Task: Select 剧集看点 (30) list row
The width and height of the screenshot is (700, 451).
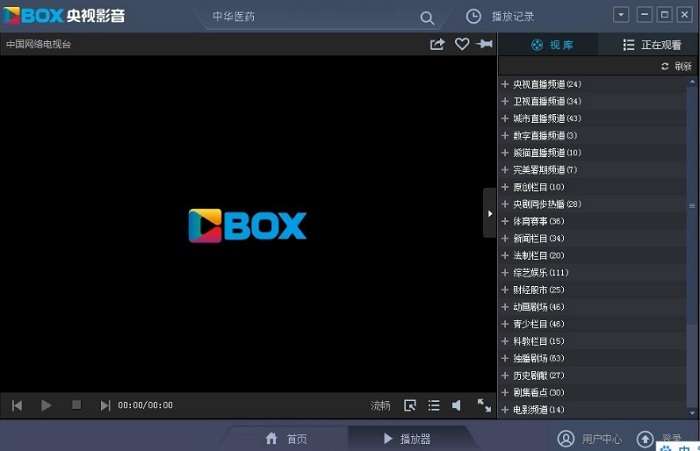Action: pyautogui.click(x=592, y=392)
